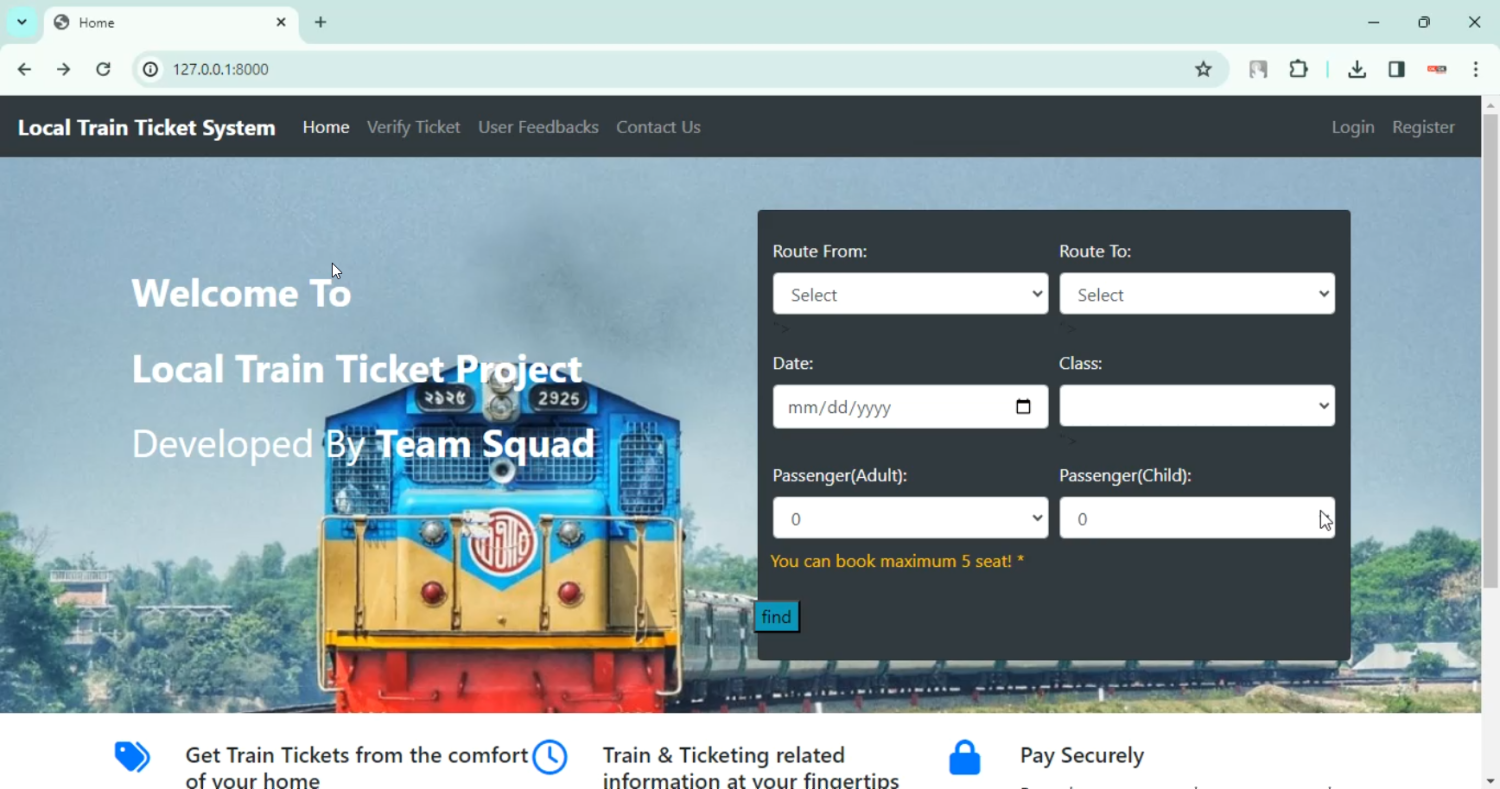Click the 'Pay Securely' heading
1500x789 pixels.
point(1082,756)
